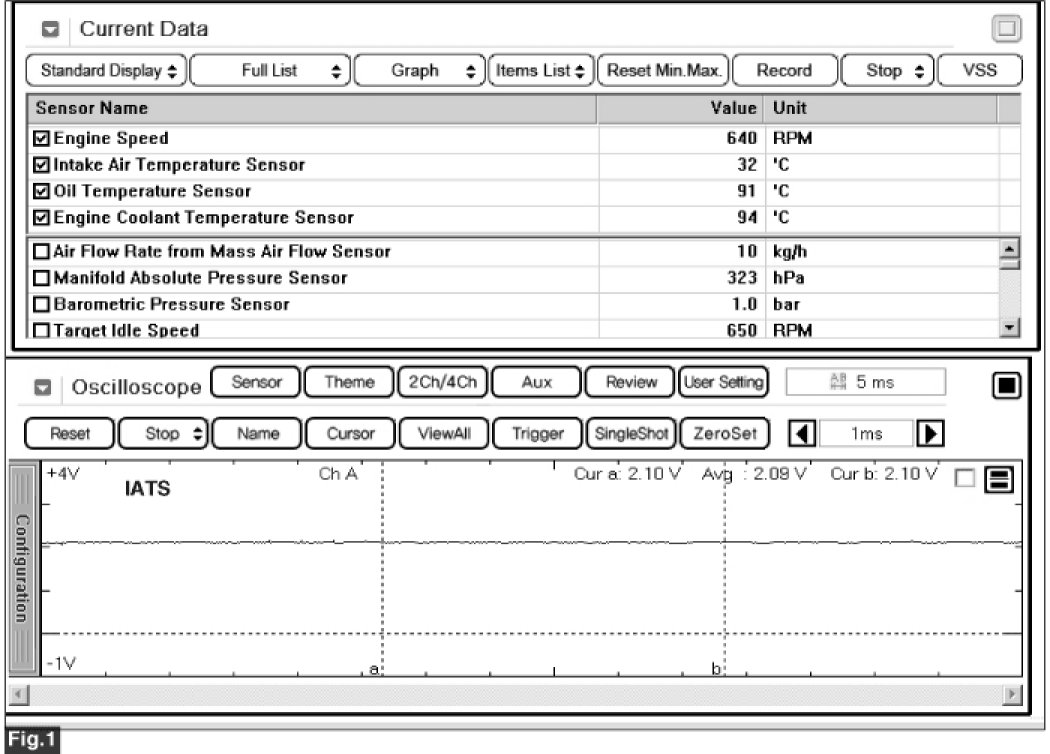Viewport: 1050px width, 754px height.
Task: Check the Target Idle Speed checkbox
Action: click(42, 330)
